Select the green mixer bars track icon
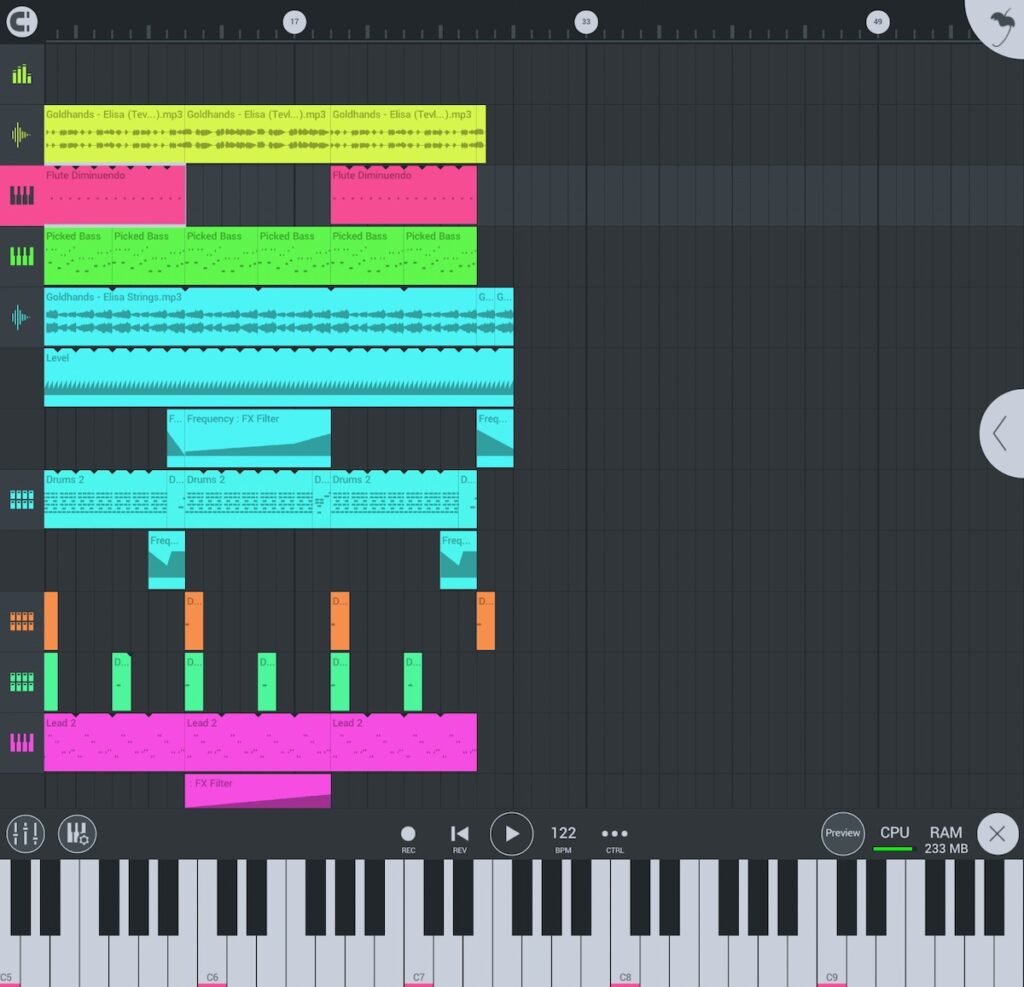Image resolution: width=1024 pixels, height=987 pixels. 21,74
